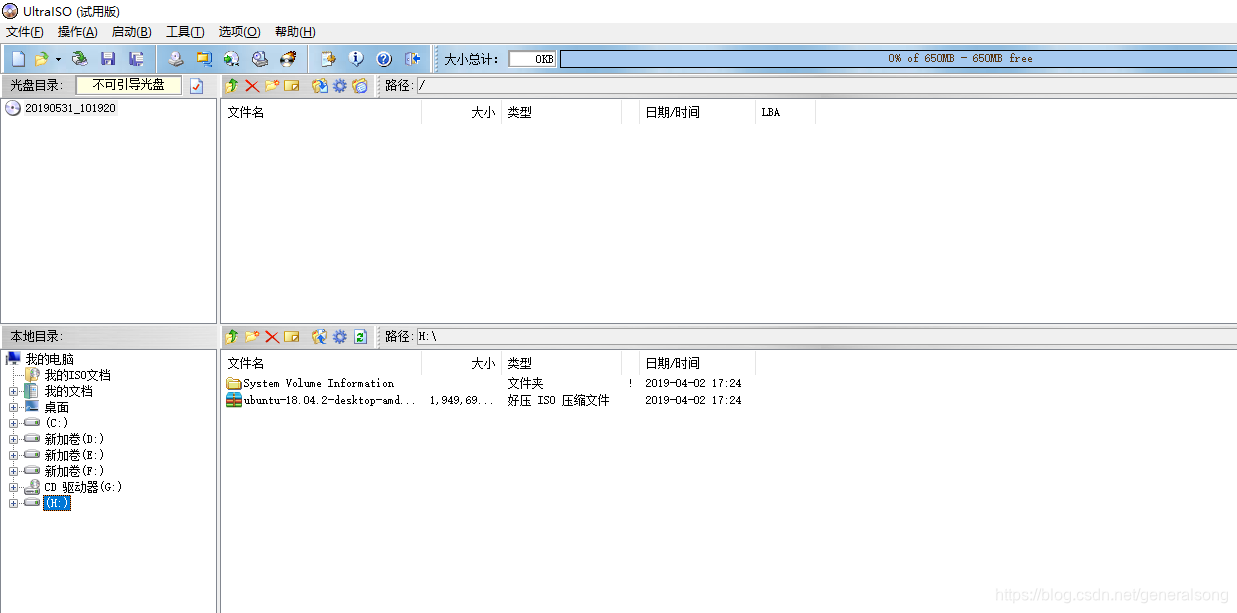Click the last icon before 路径 in disc pane

coord(360,86)
